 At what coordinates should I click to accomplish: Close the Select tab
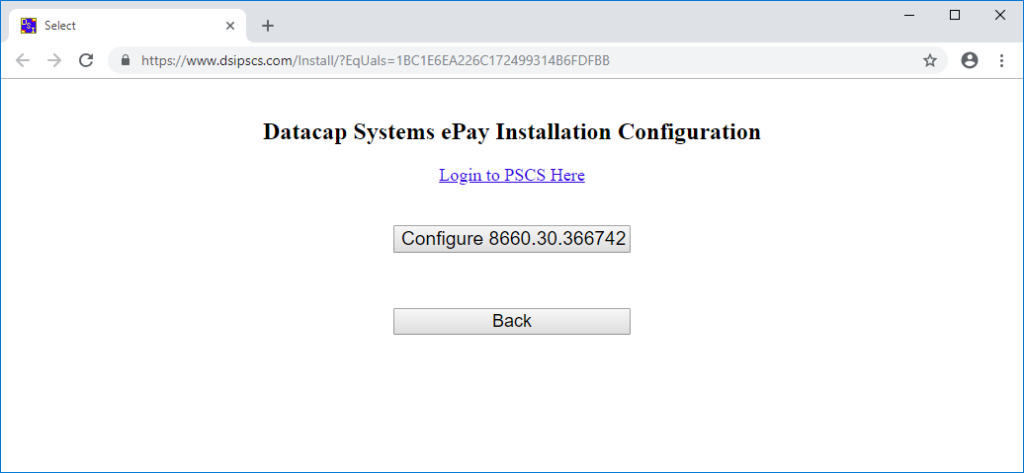tap(230, 26)
